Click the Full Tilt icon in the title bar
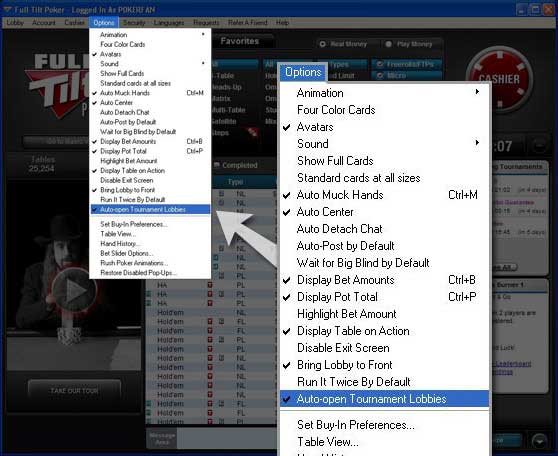 coord(7,10)
